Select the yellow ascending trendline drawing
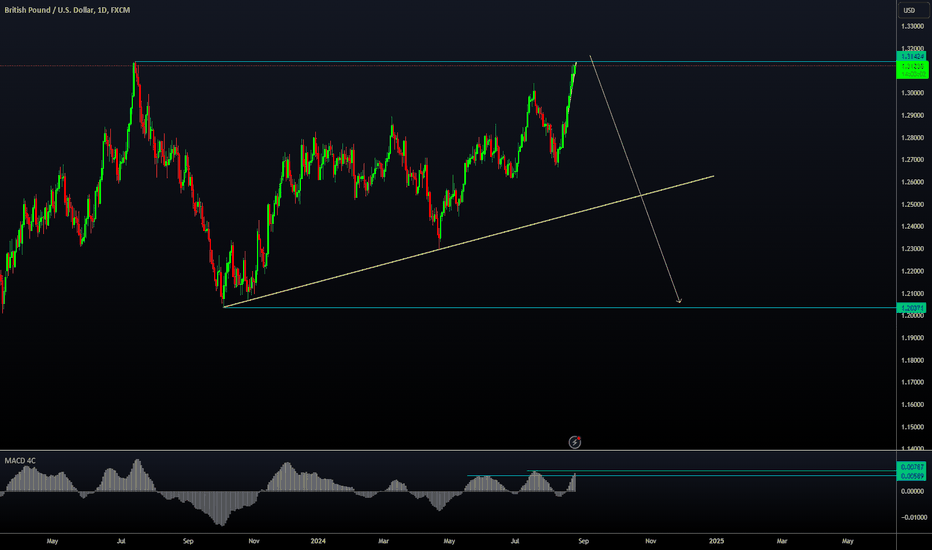The height and width of the screenshot is (550, 932). tap(468, 241)
